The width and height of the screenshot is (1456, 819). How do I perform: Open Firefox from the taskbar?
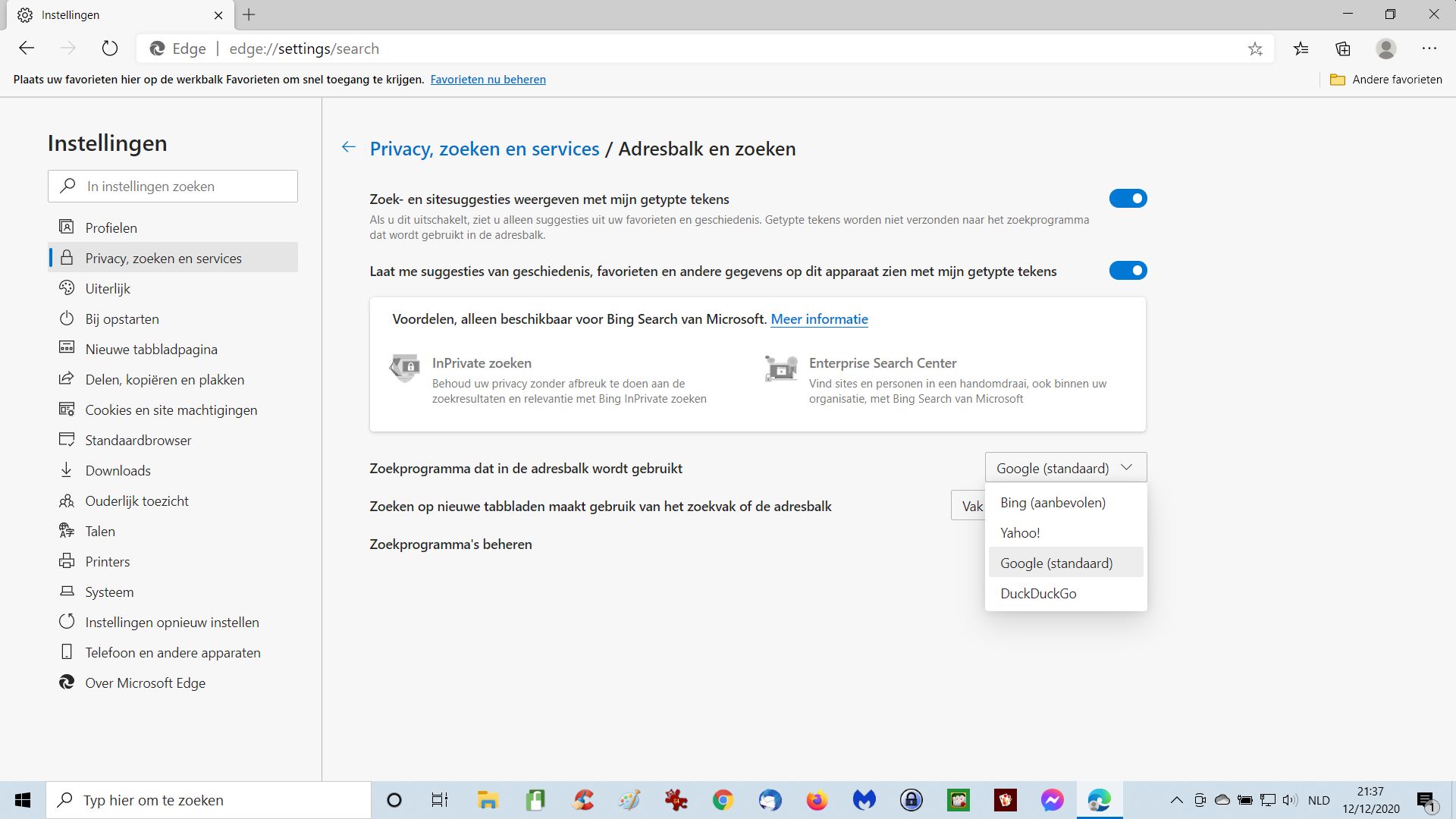click(817, 800)
